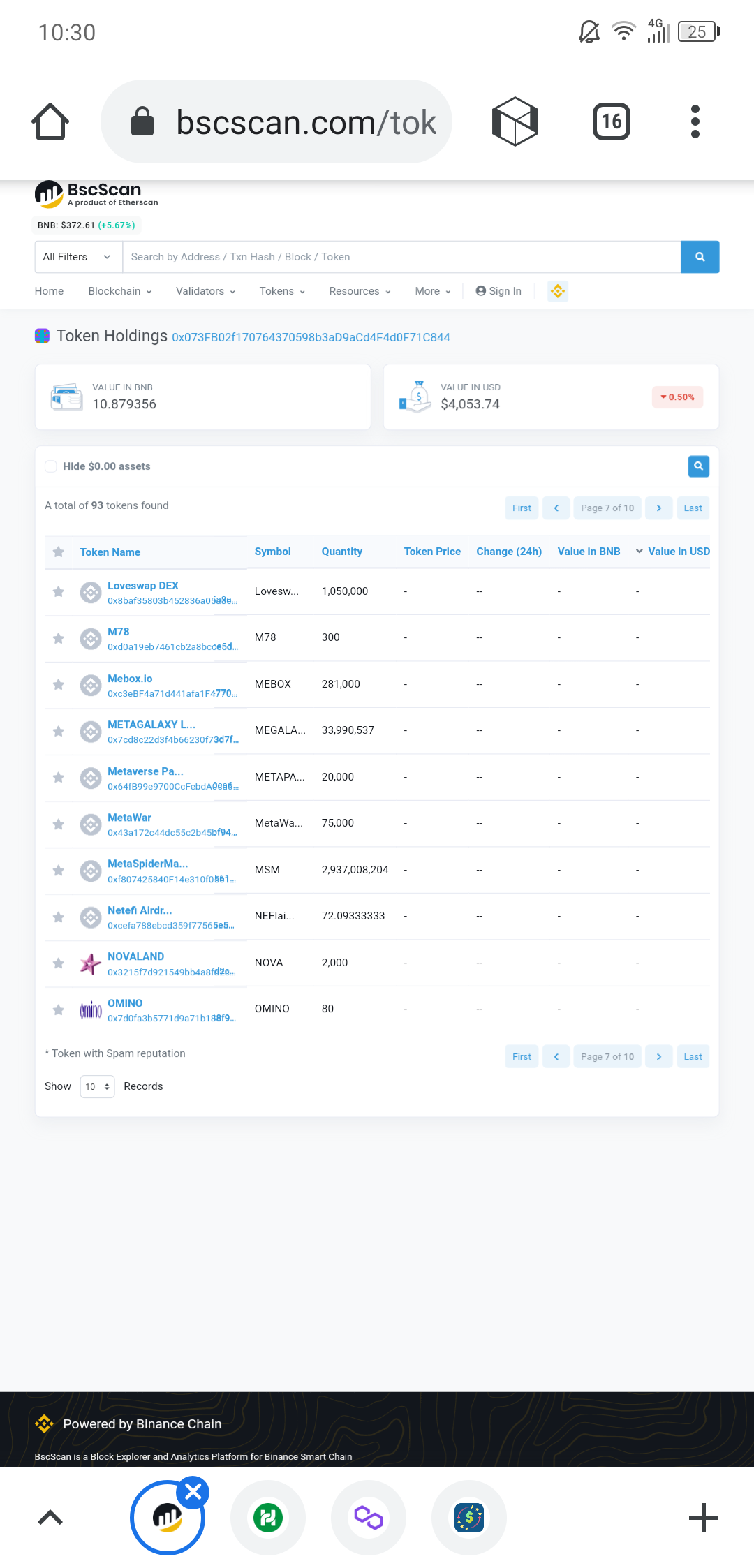This screenshot has width=754, height=1568.
Task: Click the OMINO token logo
Action: pyautogui.click(x=90, y=1010)
